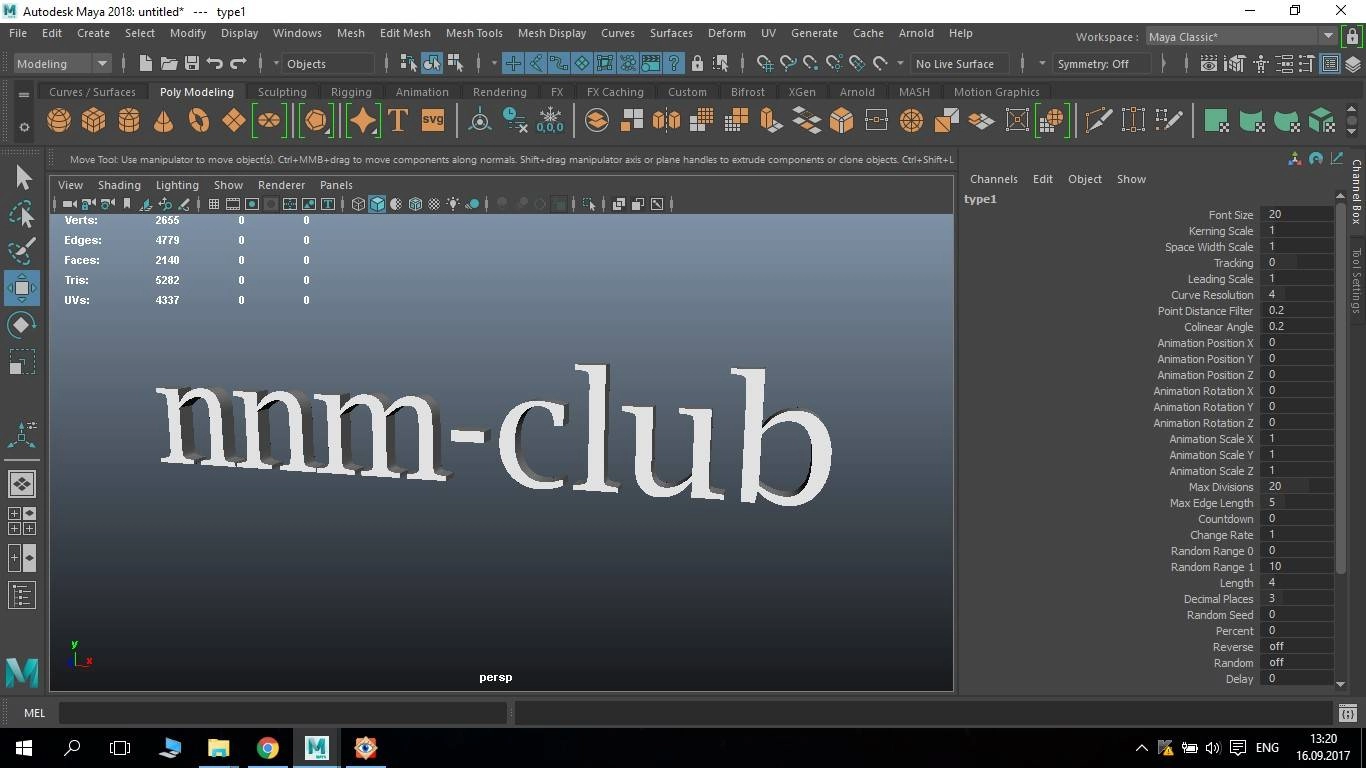The image size is (1366, 768).
Task: Click the polygon Type text tool icon
Action: coord(397,121)
